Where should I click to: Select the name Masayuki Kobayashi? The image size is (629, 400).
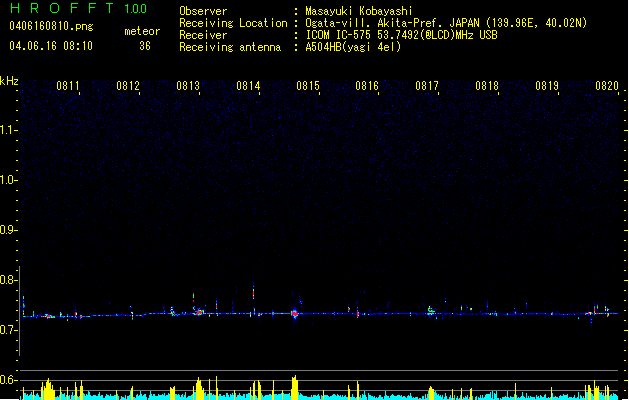[359, 11]
